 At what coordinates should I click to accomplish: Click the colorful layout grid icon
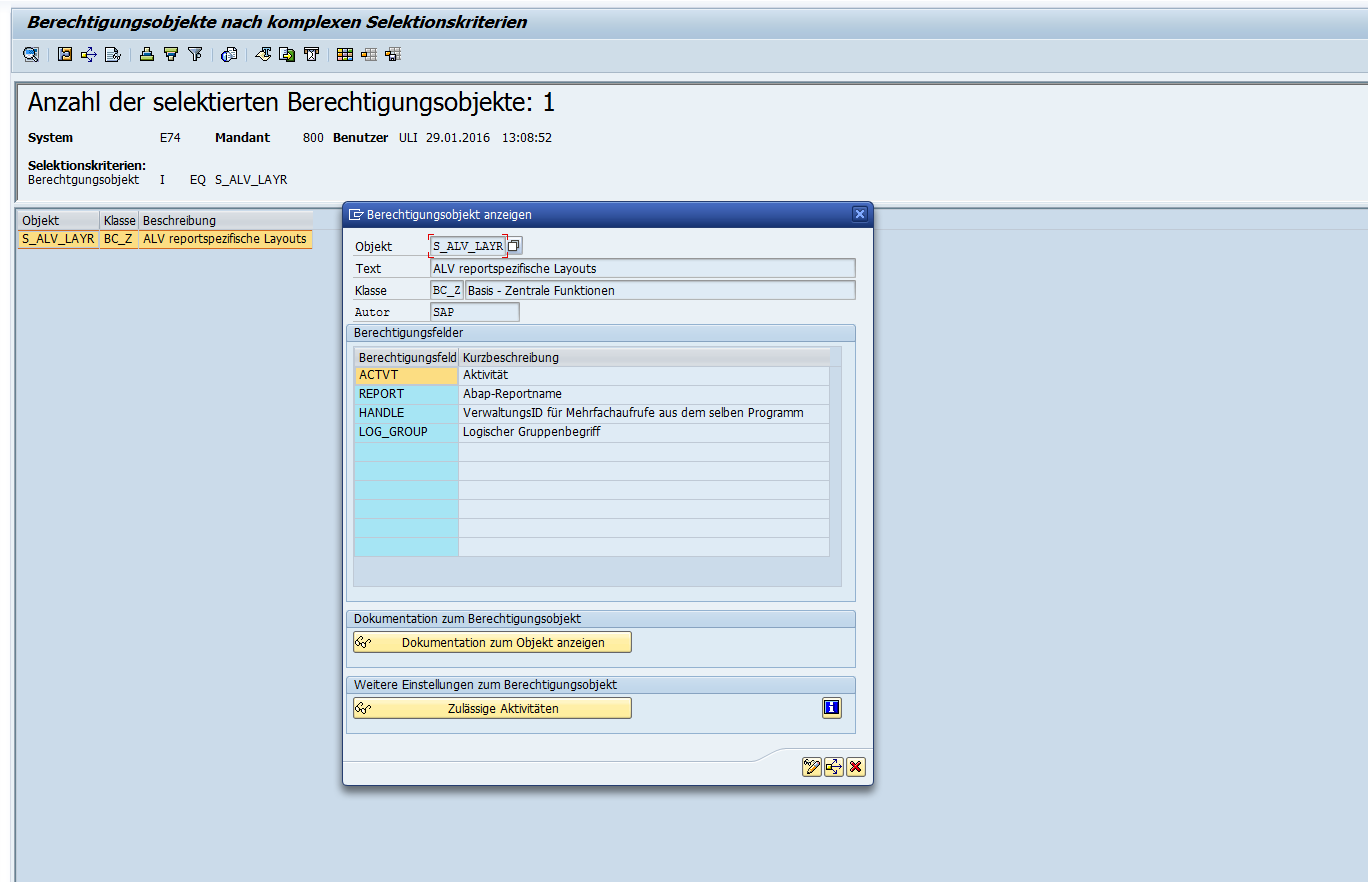[x=345, y=55]
